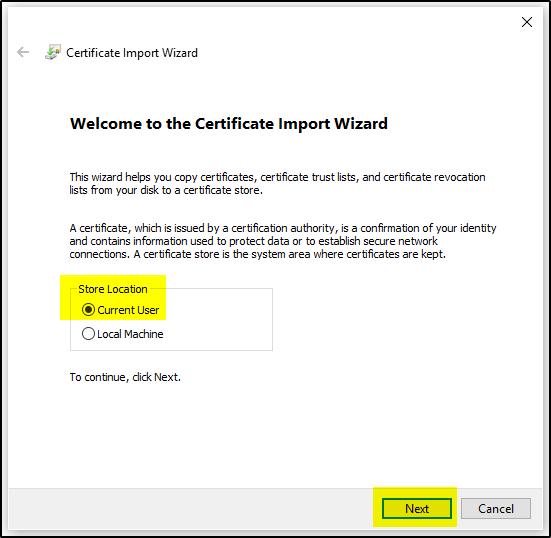The width and height of the screenshot is (551, 538).
Task: Close the wizard with the X button
Action: pyautogui.click(x=527, y=22)
